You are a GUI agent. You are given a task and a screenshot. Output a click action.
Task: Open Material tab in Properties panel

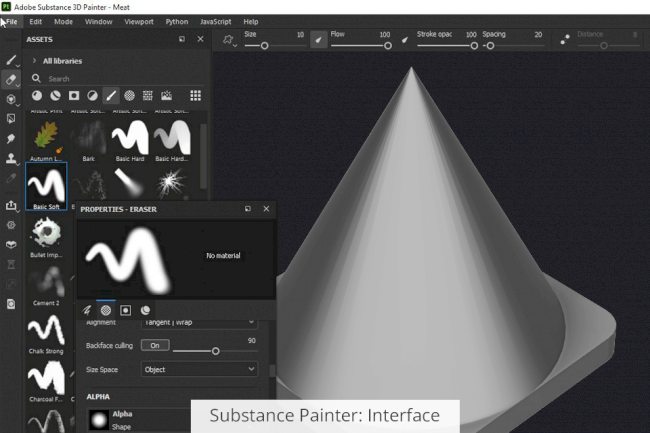(145, 310)
